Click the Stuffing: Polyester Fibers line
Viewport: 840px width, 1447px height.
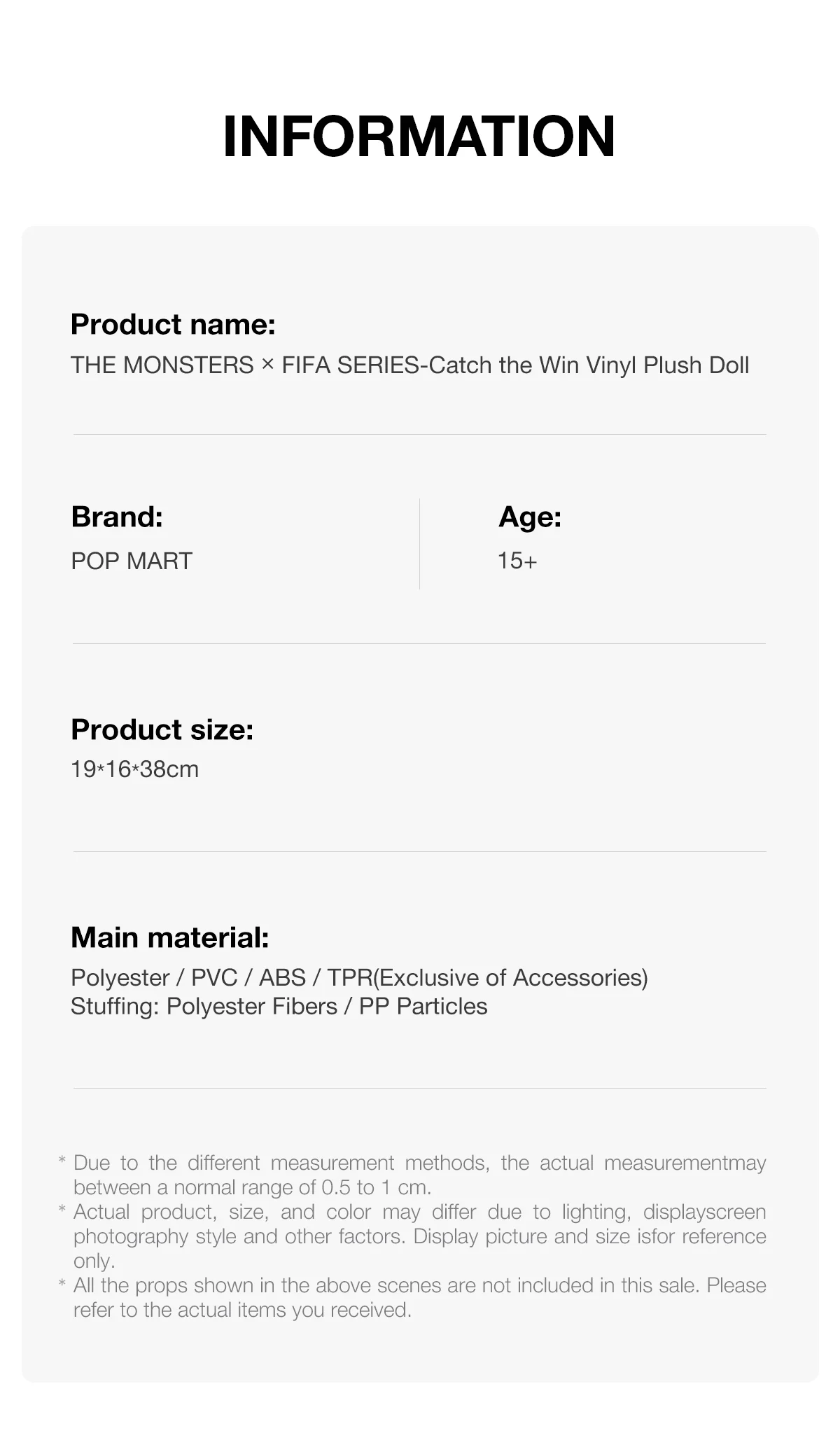tap(279, 1007)
